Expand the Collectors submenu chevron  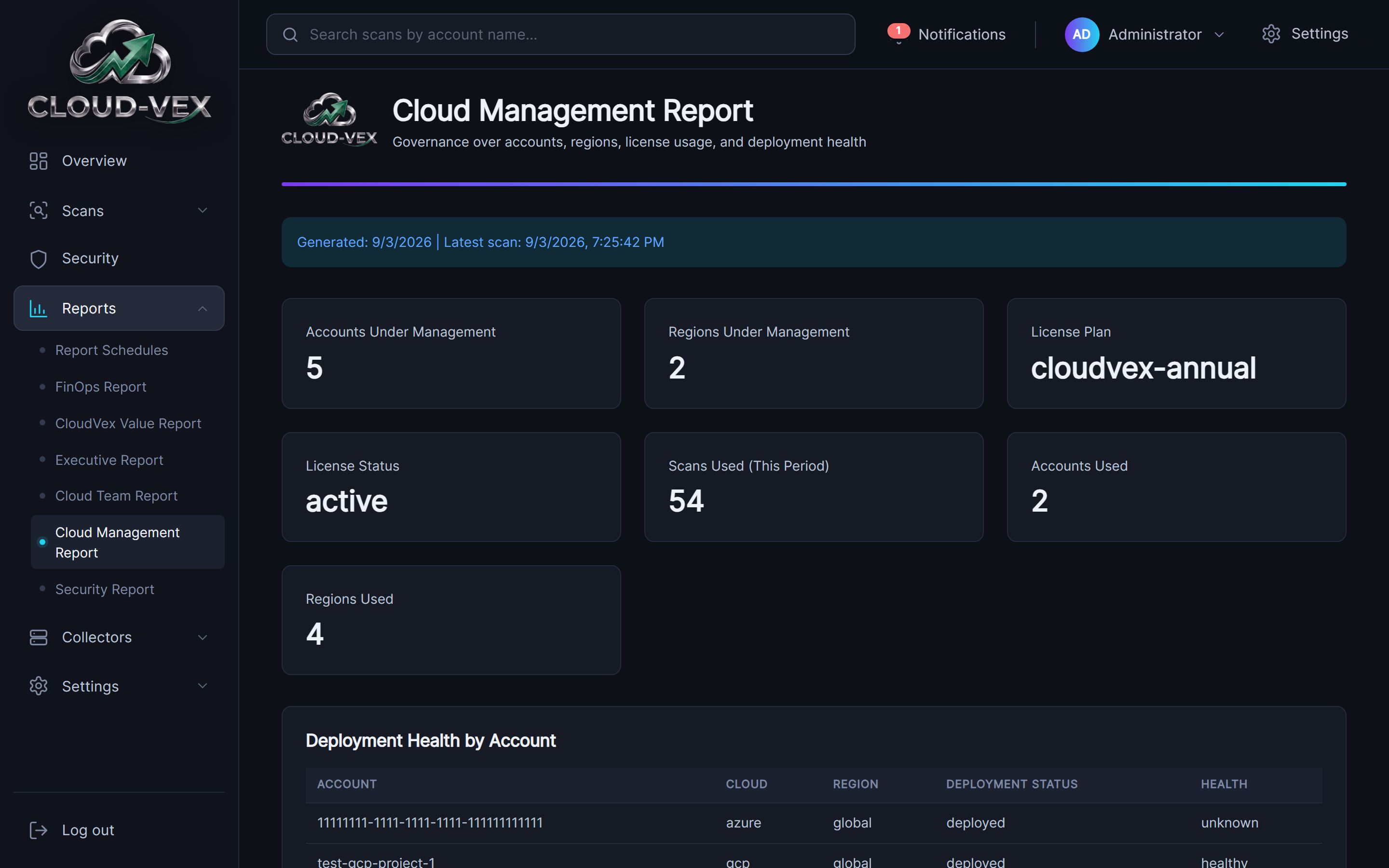203,637
